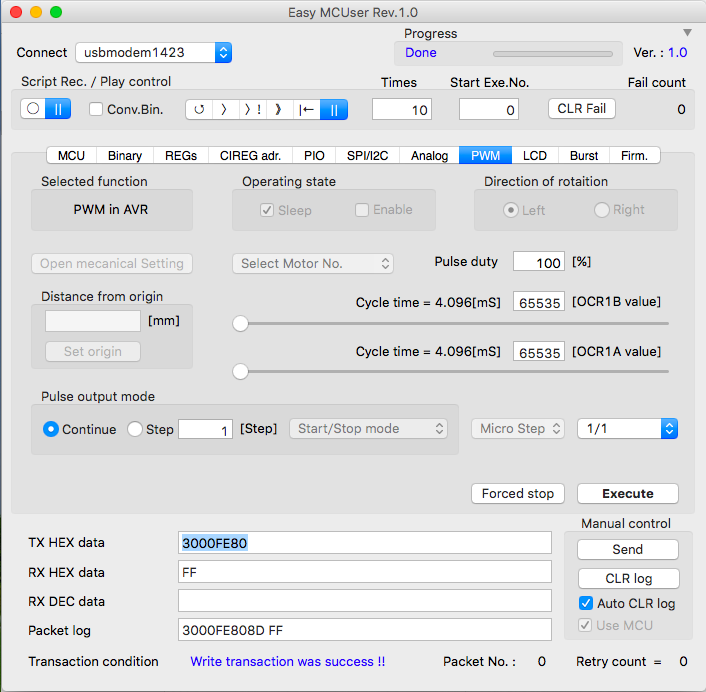The width and height of the screenshot is (706, 692).
Task: Toggle the Conv.Bin. checkbox
Action: point(96,109)
